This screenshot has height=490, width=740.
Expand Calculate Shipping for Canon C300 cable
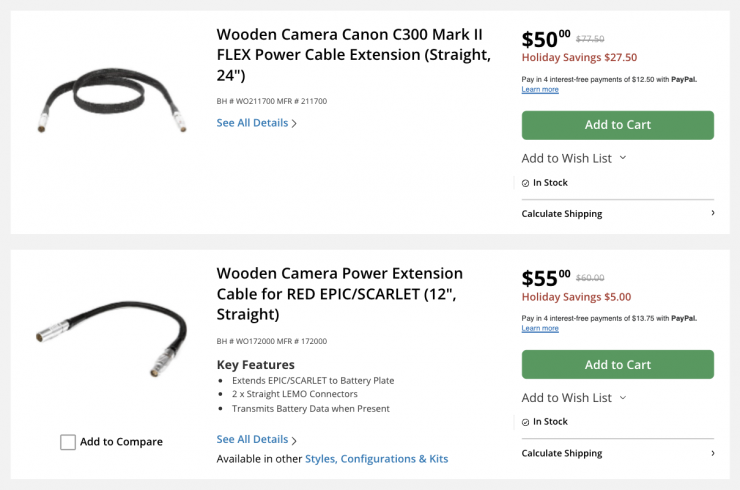coord(617,214)
